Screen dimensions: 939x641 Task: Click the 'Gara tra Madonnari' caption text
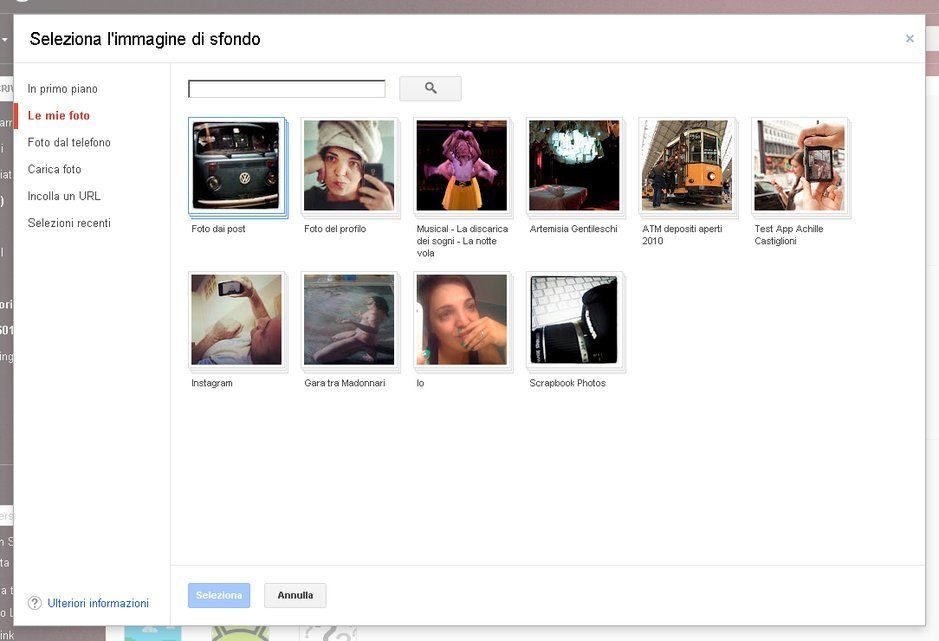tap(344, 383)
